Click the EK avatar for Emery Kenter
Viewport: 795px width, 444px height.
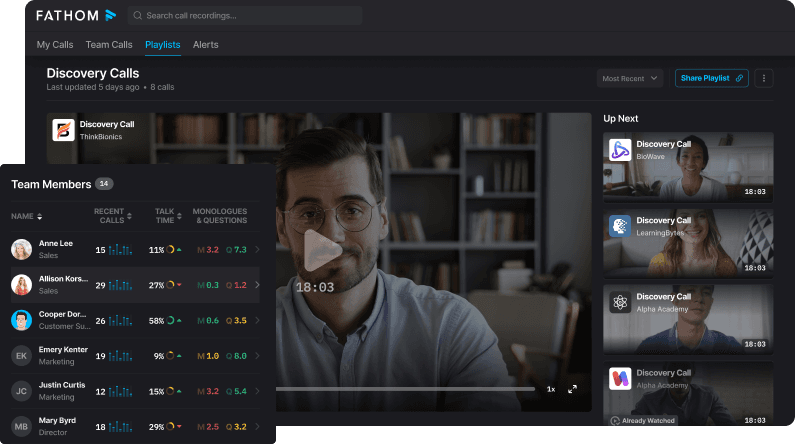click(21, 356)
